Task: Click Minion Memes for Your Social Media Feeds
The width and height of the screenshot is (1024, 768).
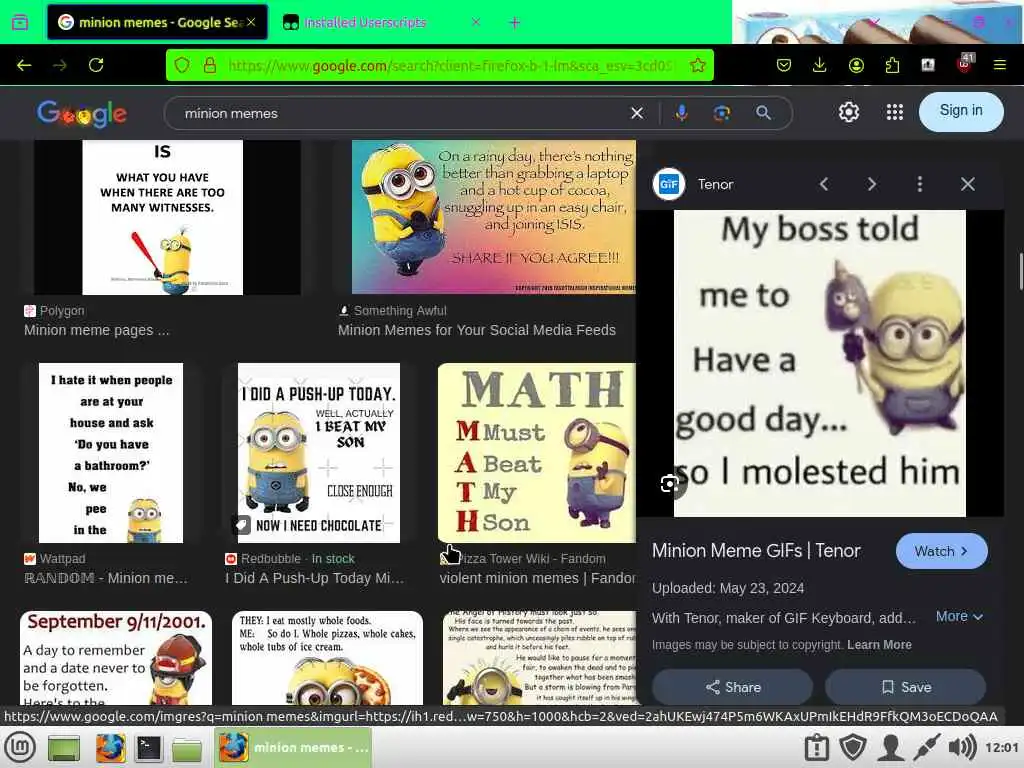Action: pyautogui.click(x=477, y=330)
